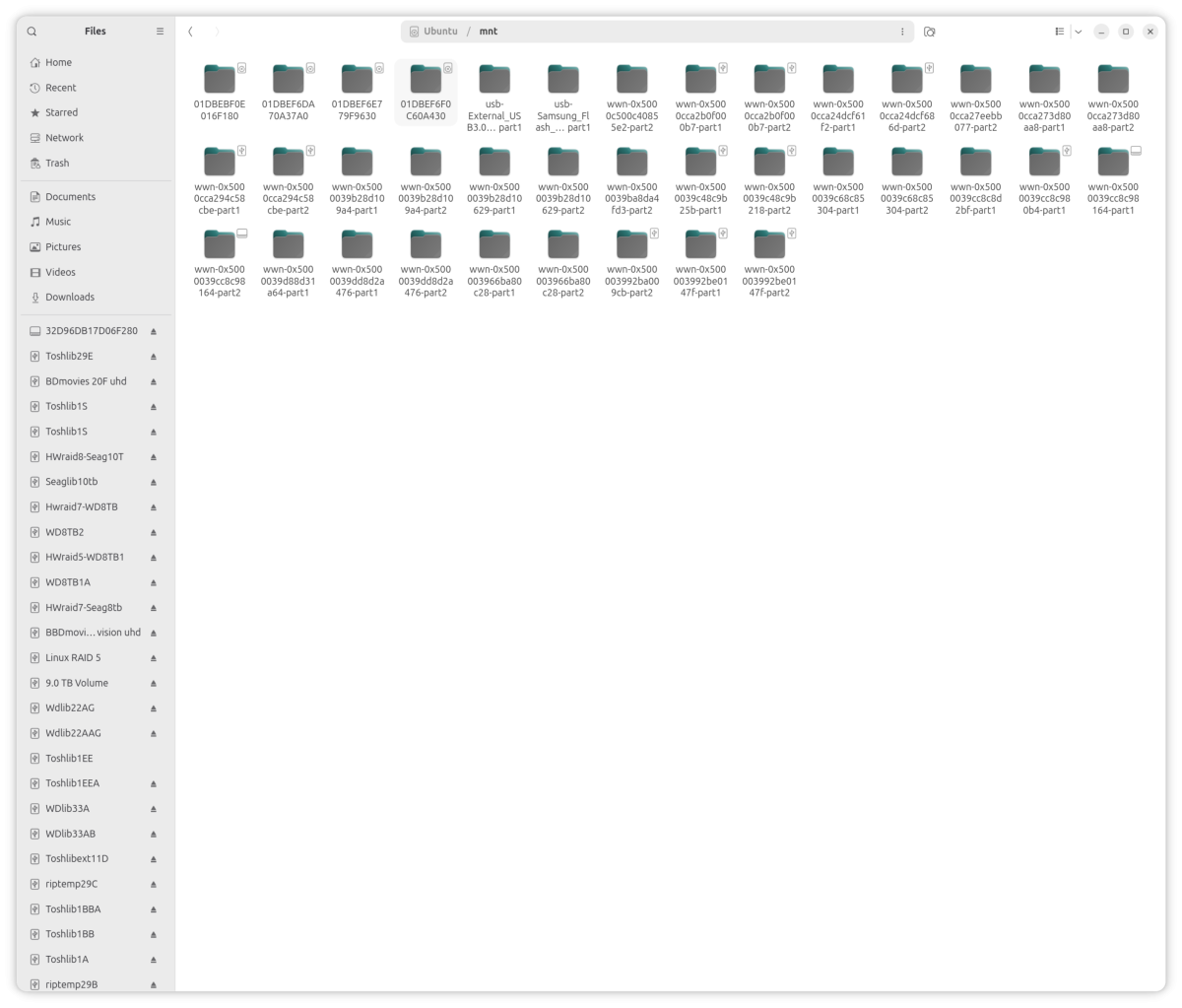Image resolution: width=1182 pixels, height=1008 pixels.
Task: Open the Downloads folder
Action: tap(69, 297)
